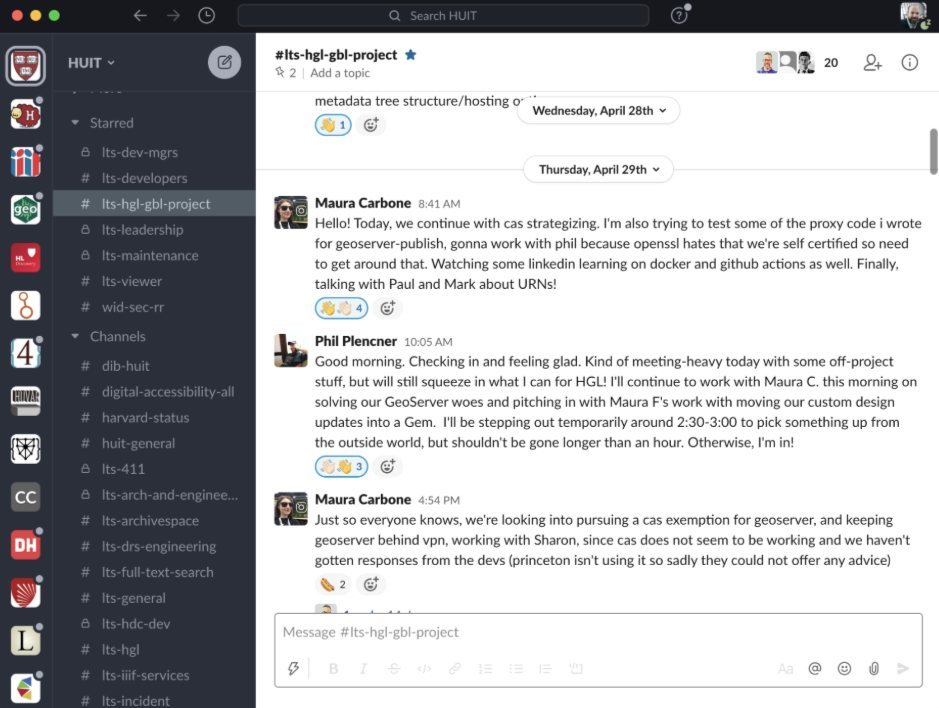Create an ordered list in composer
Screen dimensions: 939x708
pyautogui.click(x=485, y=668)
